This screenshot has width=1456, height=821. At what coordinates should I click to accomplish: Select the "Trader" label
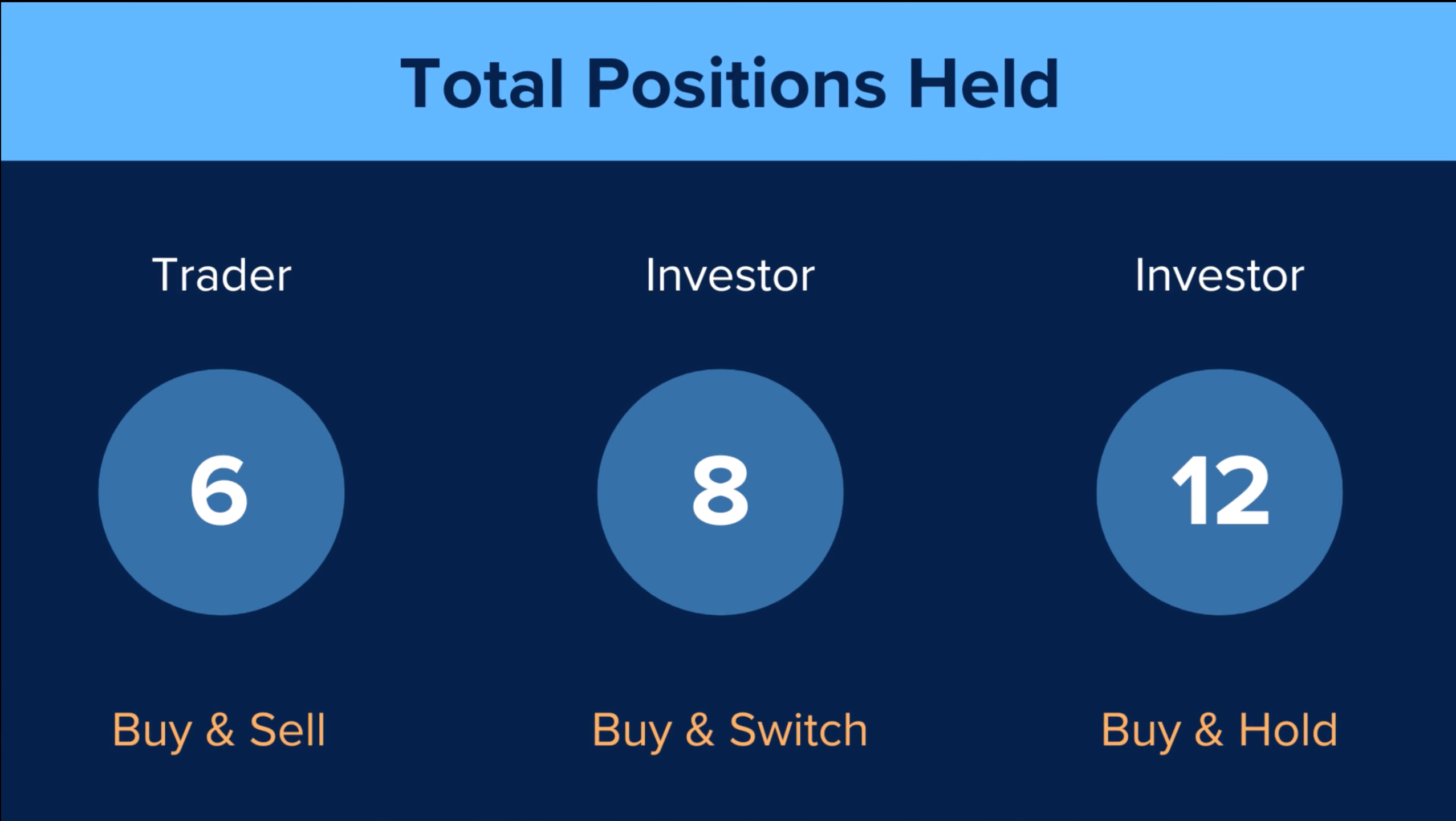pyautogui.click(x=221, y=276)
